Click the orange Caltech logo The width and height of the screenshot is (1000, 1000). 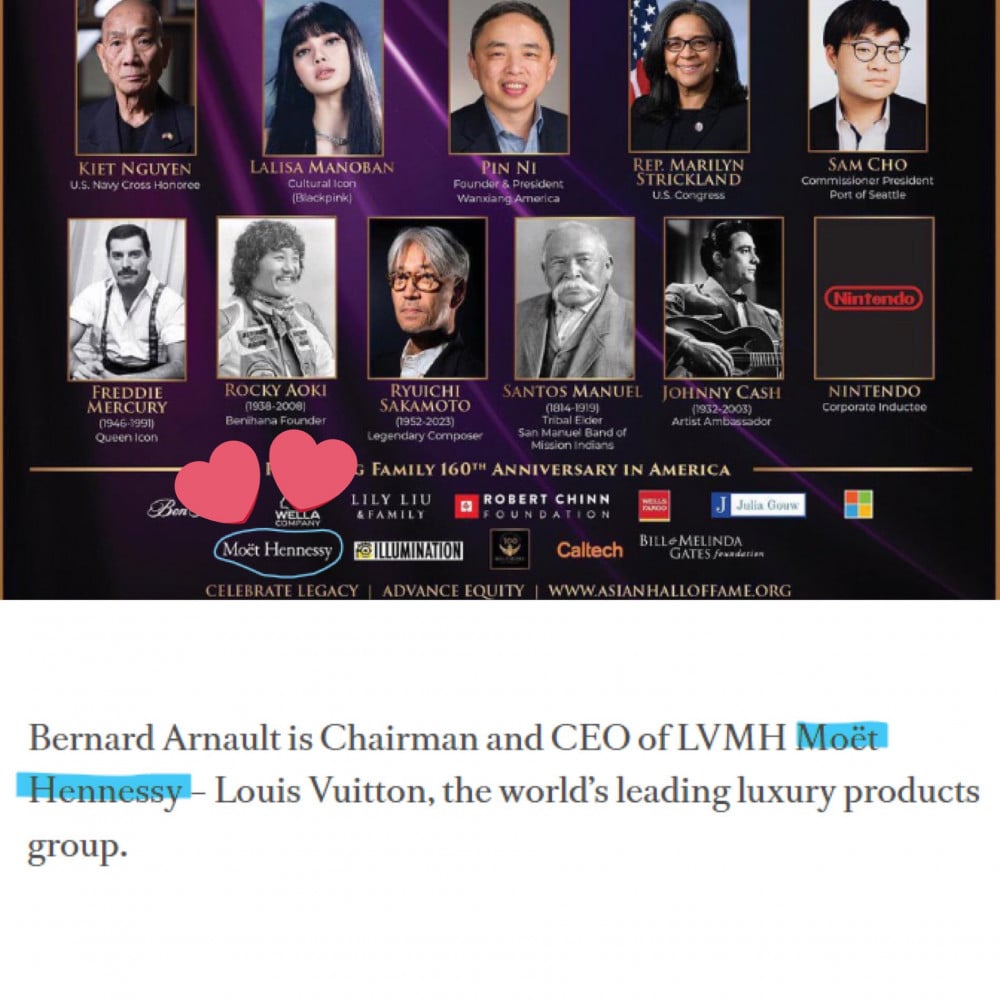point(589,550)
